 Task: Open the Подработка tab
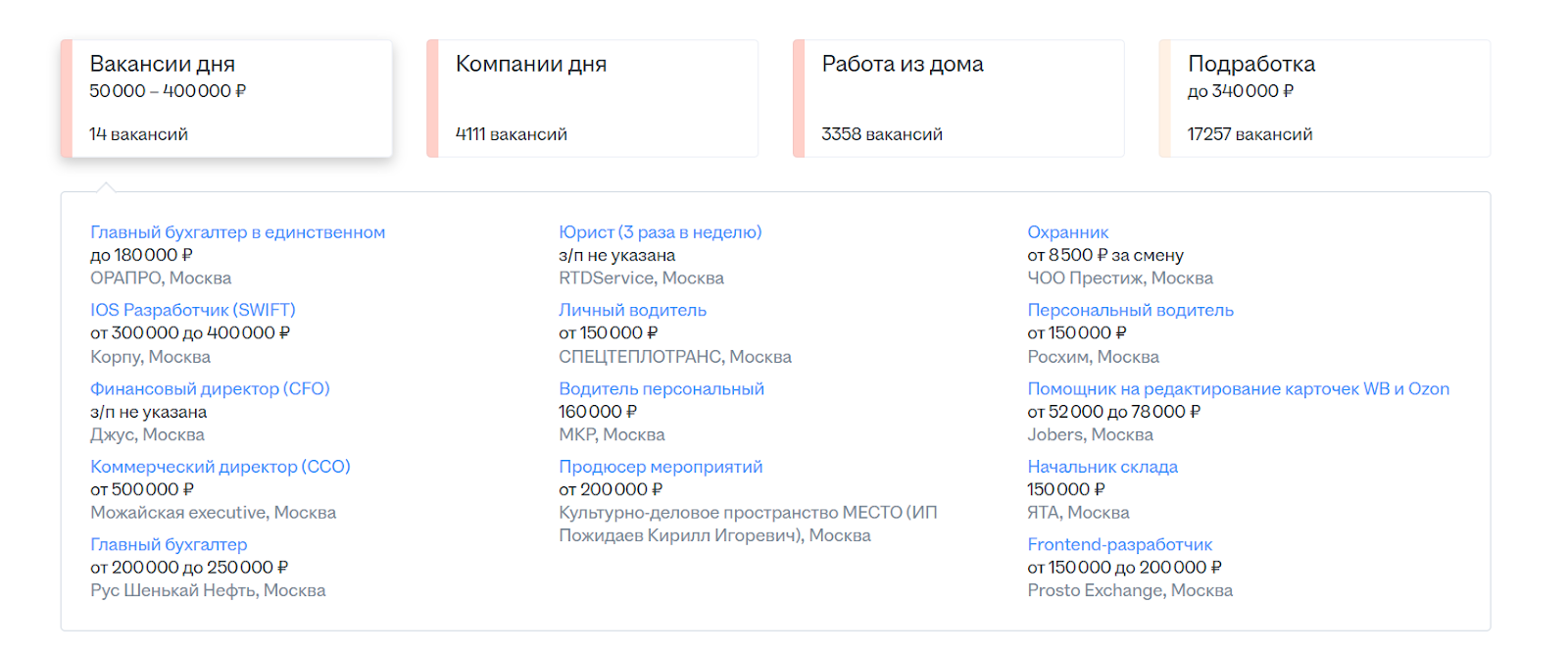point(1250,65)
